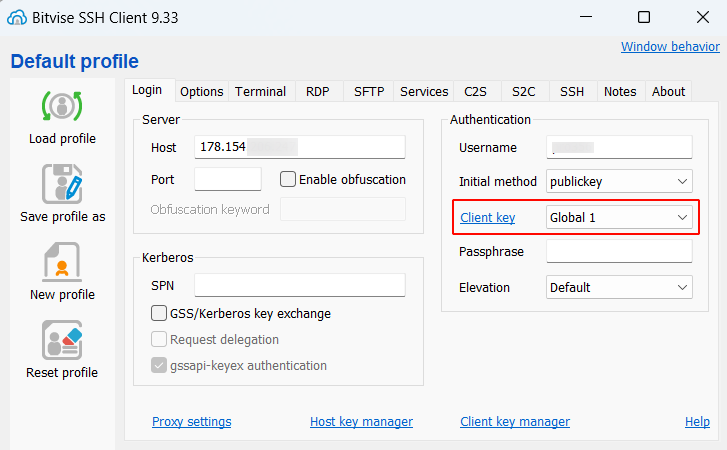Switch to the SFTP tab
Image resolution: width=727 pixels, height=450 pixels.
click(368, 91)
